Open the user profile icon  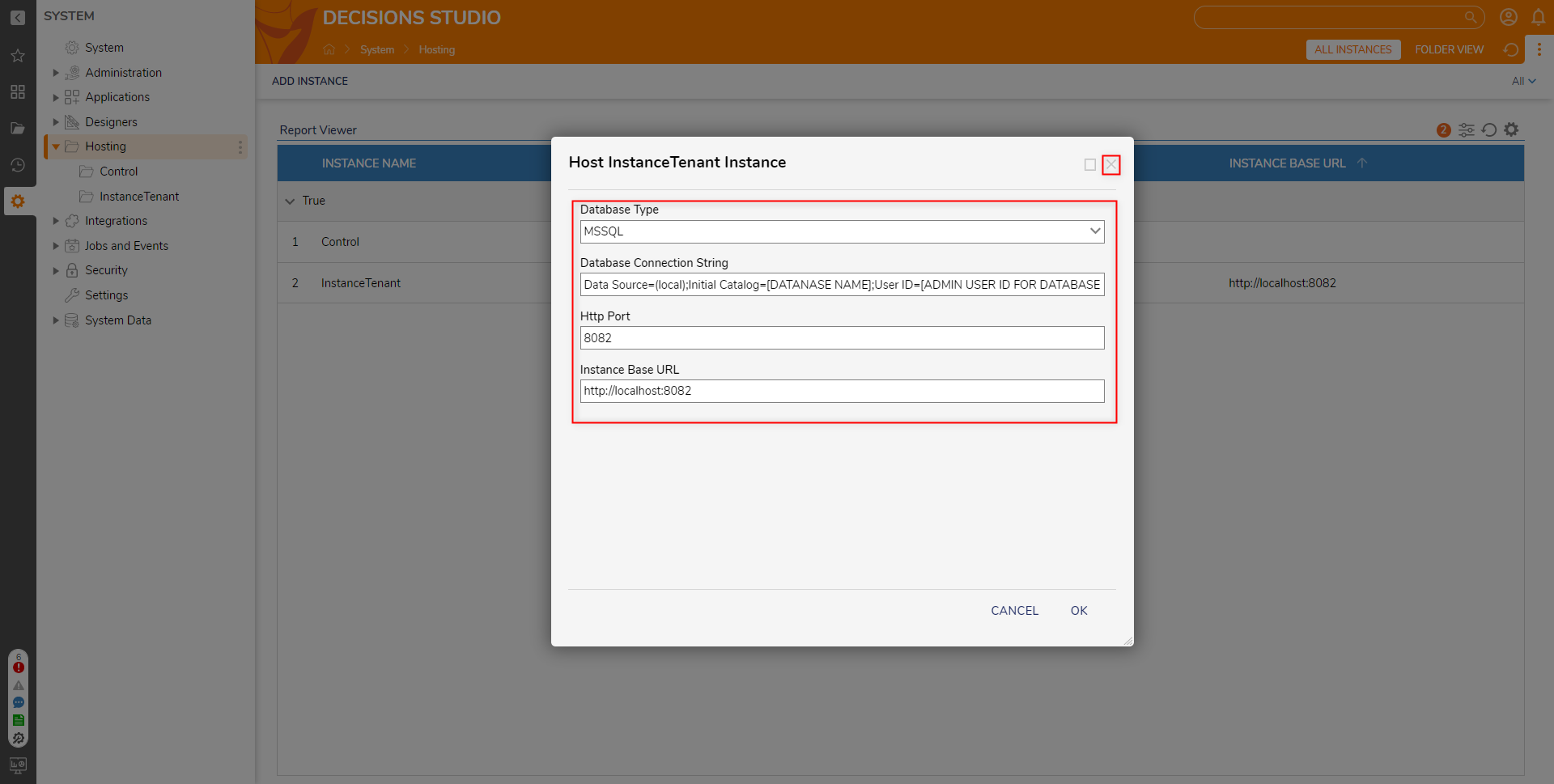(1509, 17)
